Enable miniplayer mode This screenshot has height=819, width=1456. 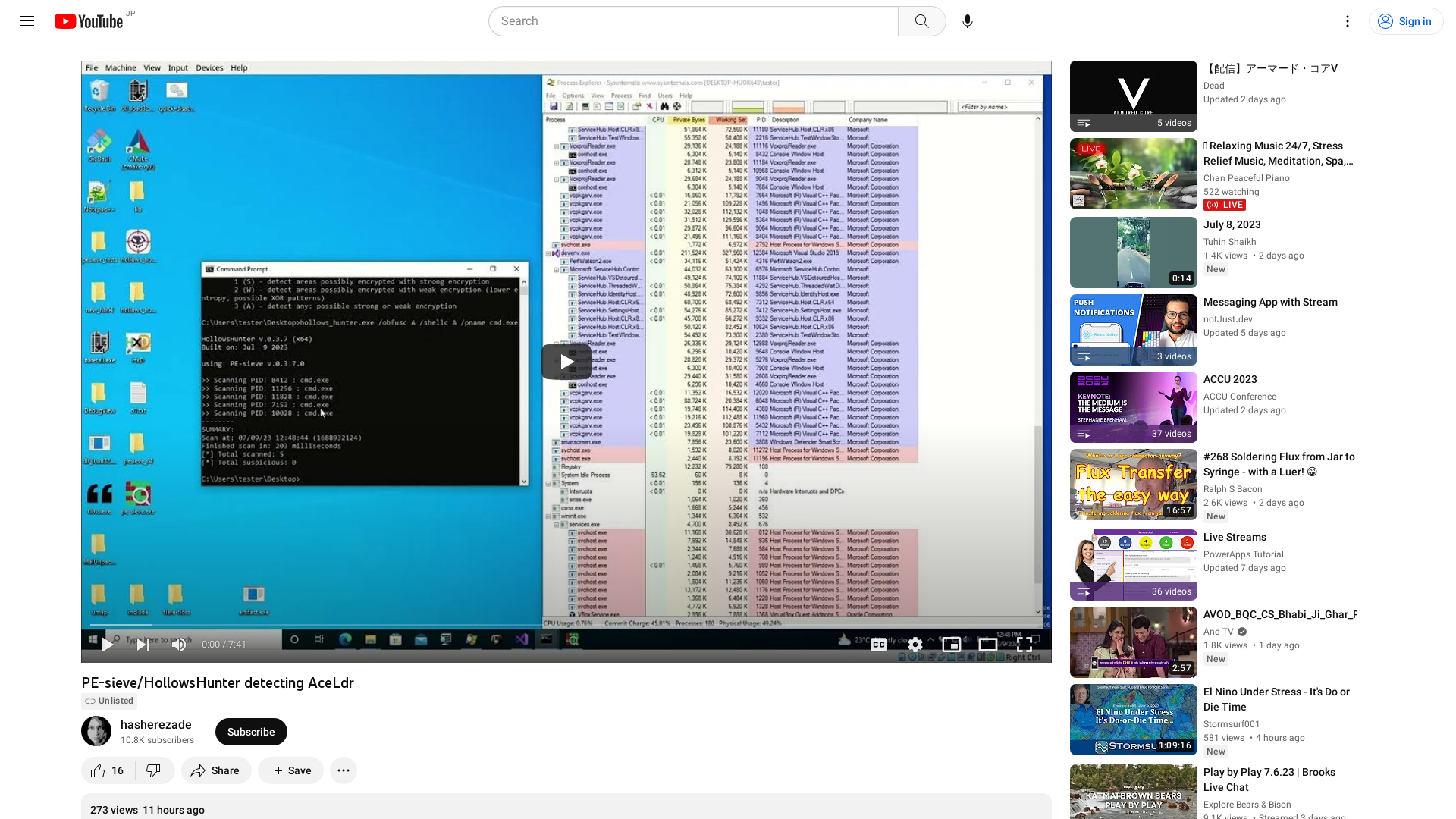point(952,645)
